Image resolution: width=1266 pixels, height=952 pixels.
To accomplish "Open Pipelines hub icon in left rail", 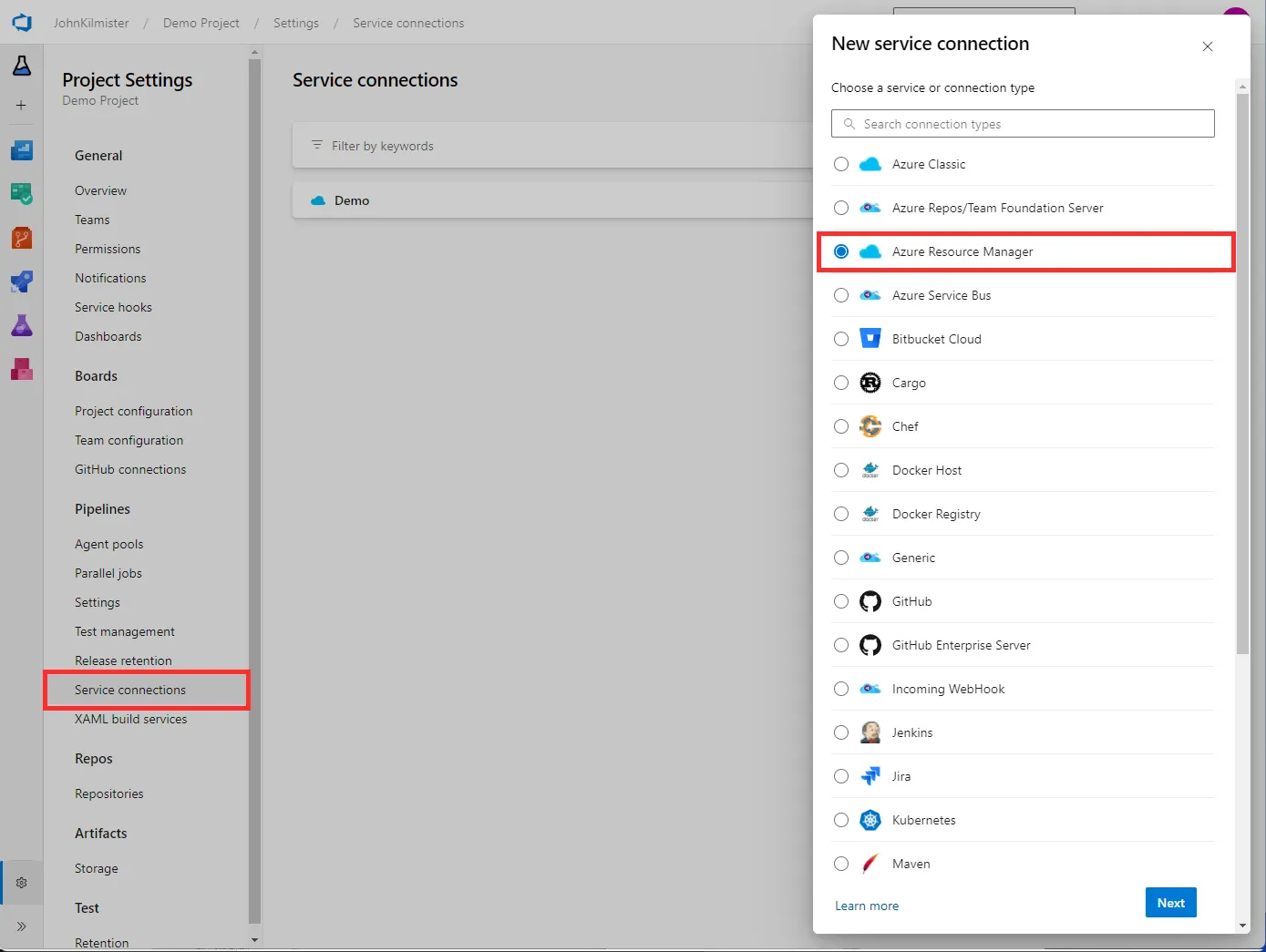I will coord(22,282).
